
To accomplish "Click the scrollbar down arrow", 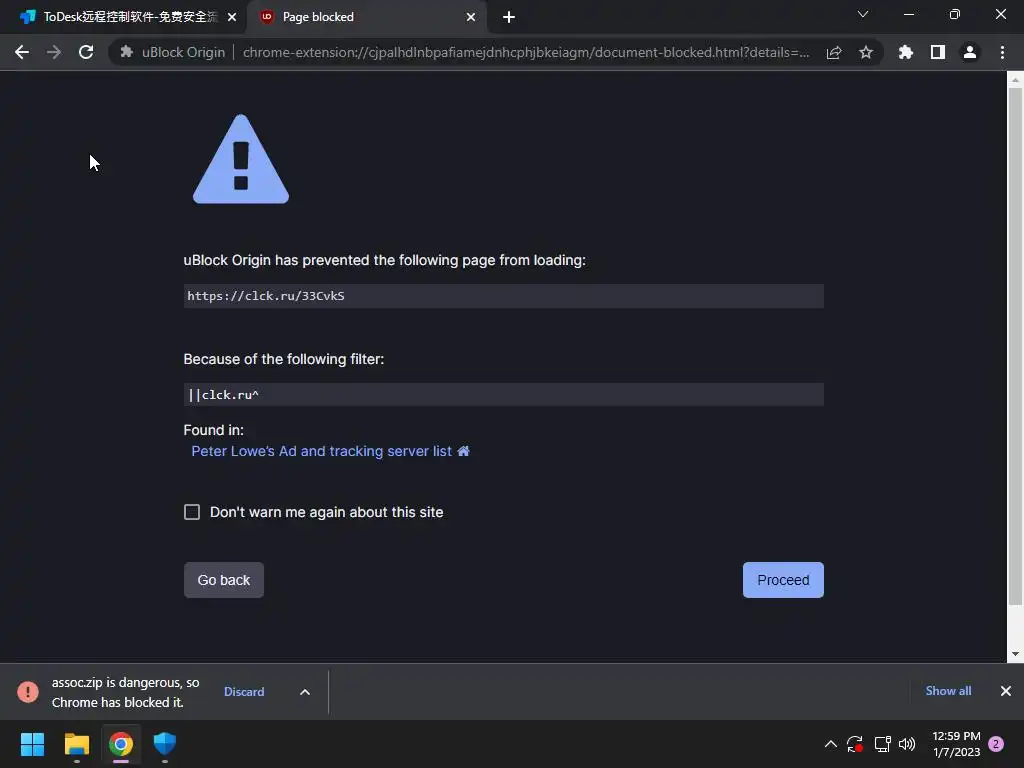I will click(1015, 654).
